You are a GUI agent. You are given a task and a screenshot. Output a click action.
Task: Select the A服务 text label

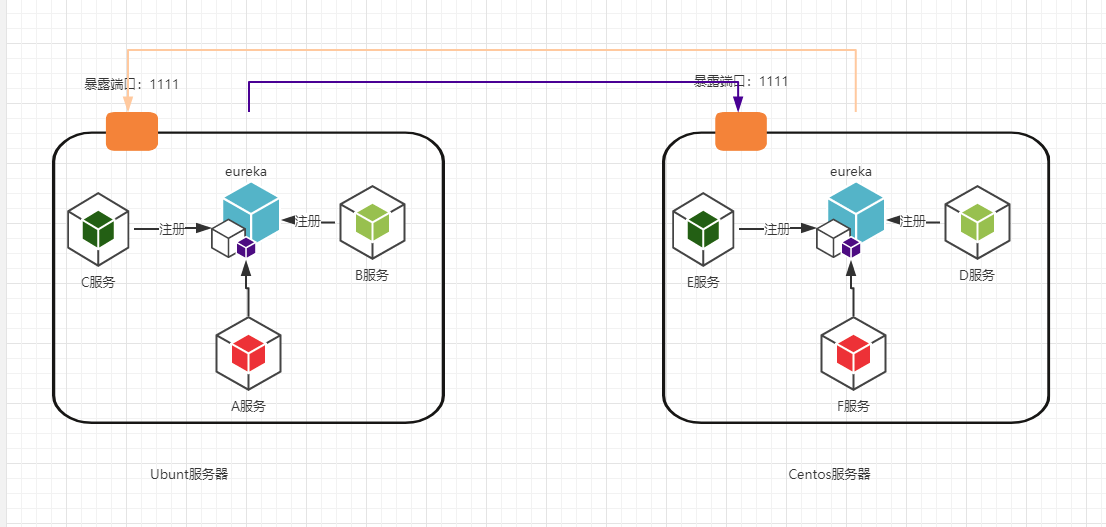click(x=248, y=405)
